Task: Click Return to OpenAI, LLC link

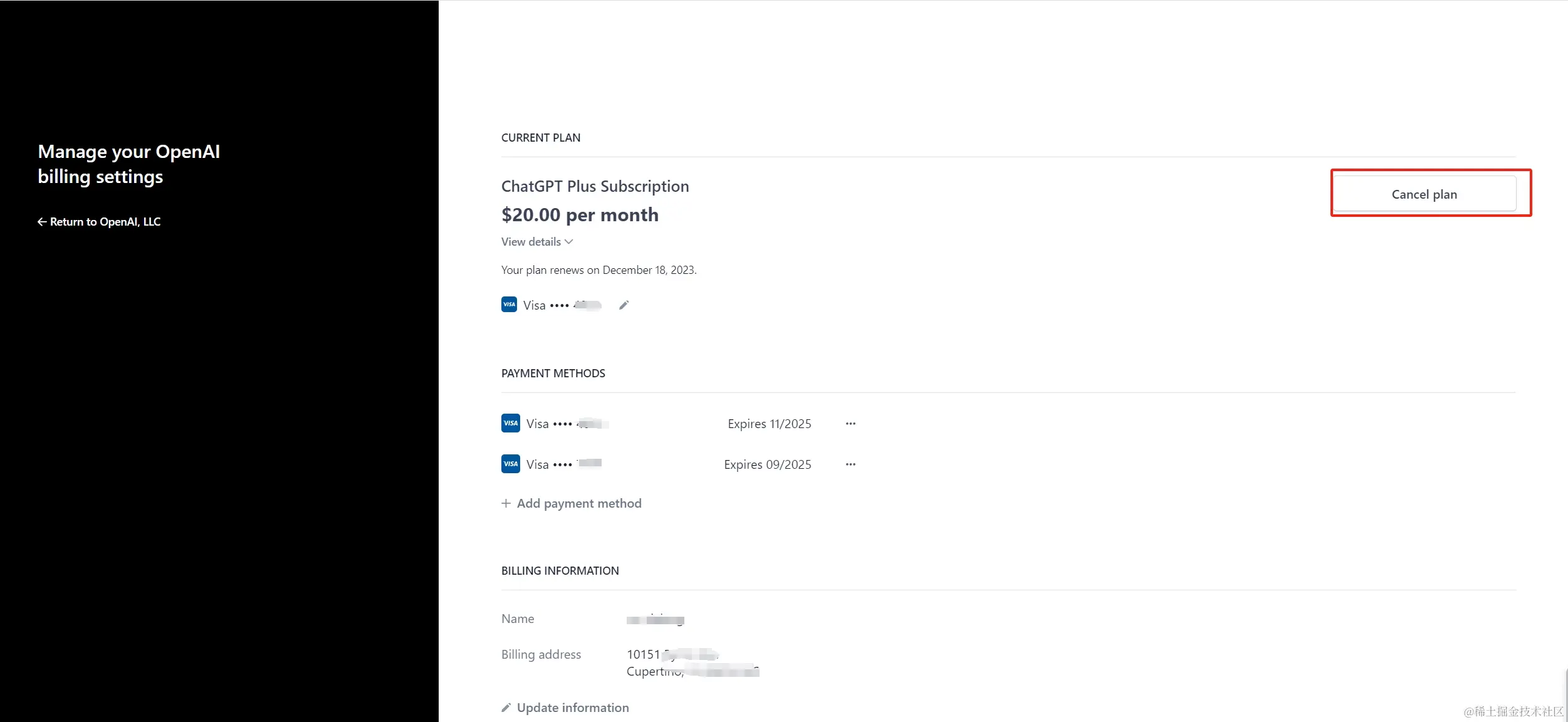Action: coord(105,222)
